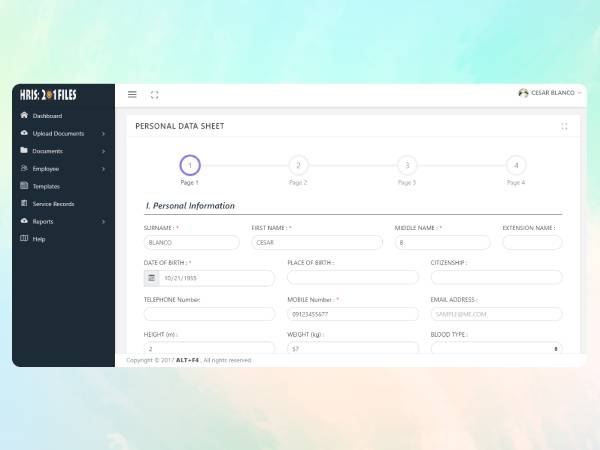Go to wizard step 4 circle
Viewport: 600px width, 450px height.
pyautogui.click(x=516, y=165)
